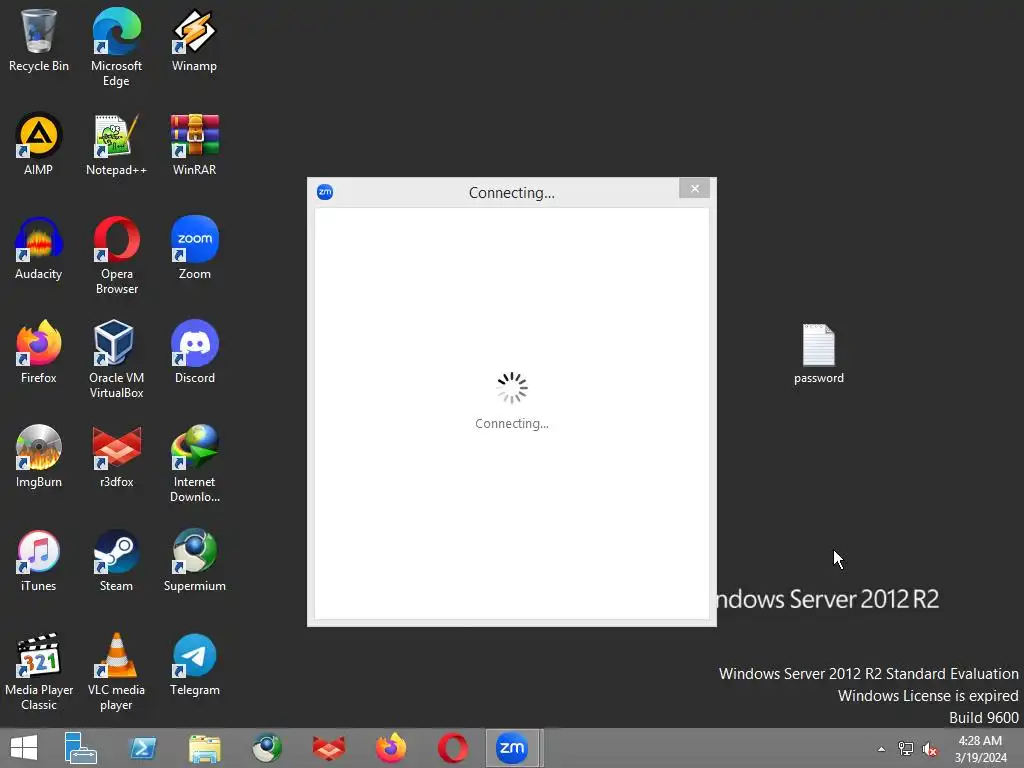Close the Zoom Connecting dialog
The height and width of the screenshot is (768, 1024).
(694, 189)
